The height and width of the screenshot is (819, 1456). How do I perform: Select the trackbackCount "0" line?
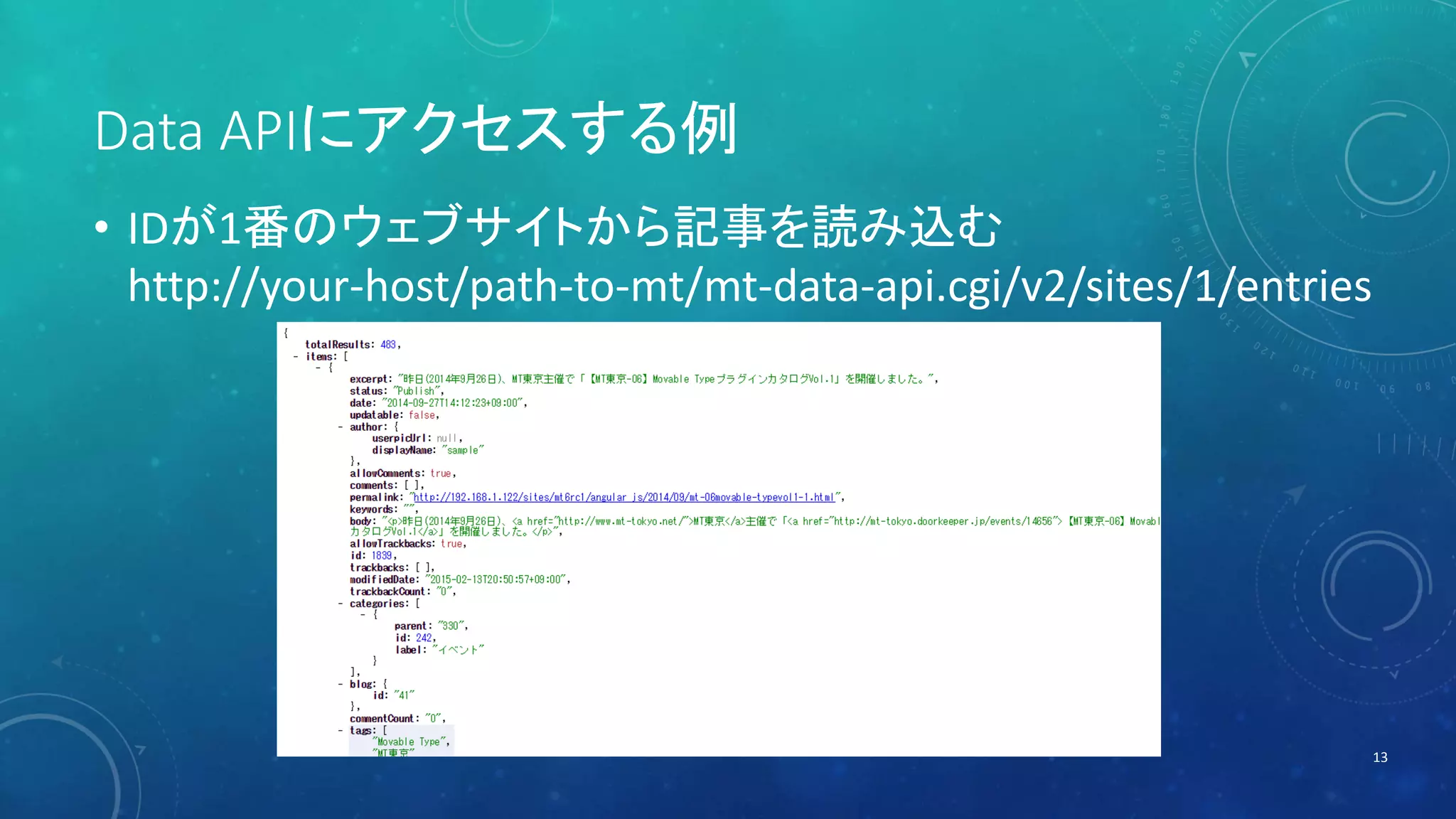coord(402,591)
